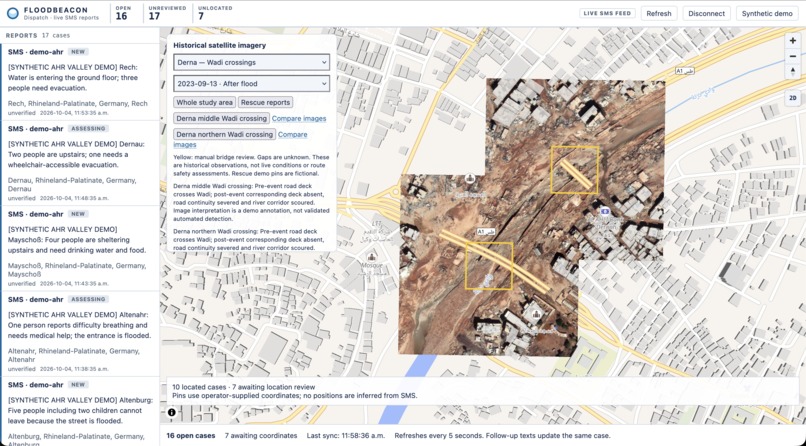Click the ASSESSING badge on the Dernau report

click(x=88, y=128)
